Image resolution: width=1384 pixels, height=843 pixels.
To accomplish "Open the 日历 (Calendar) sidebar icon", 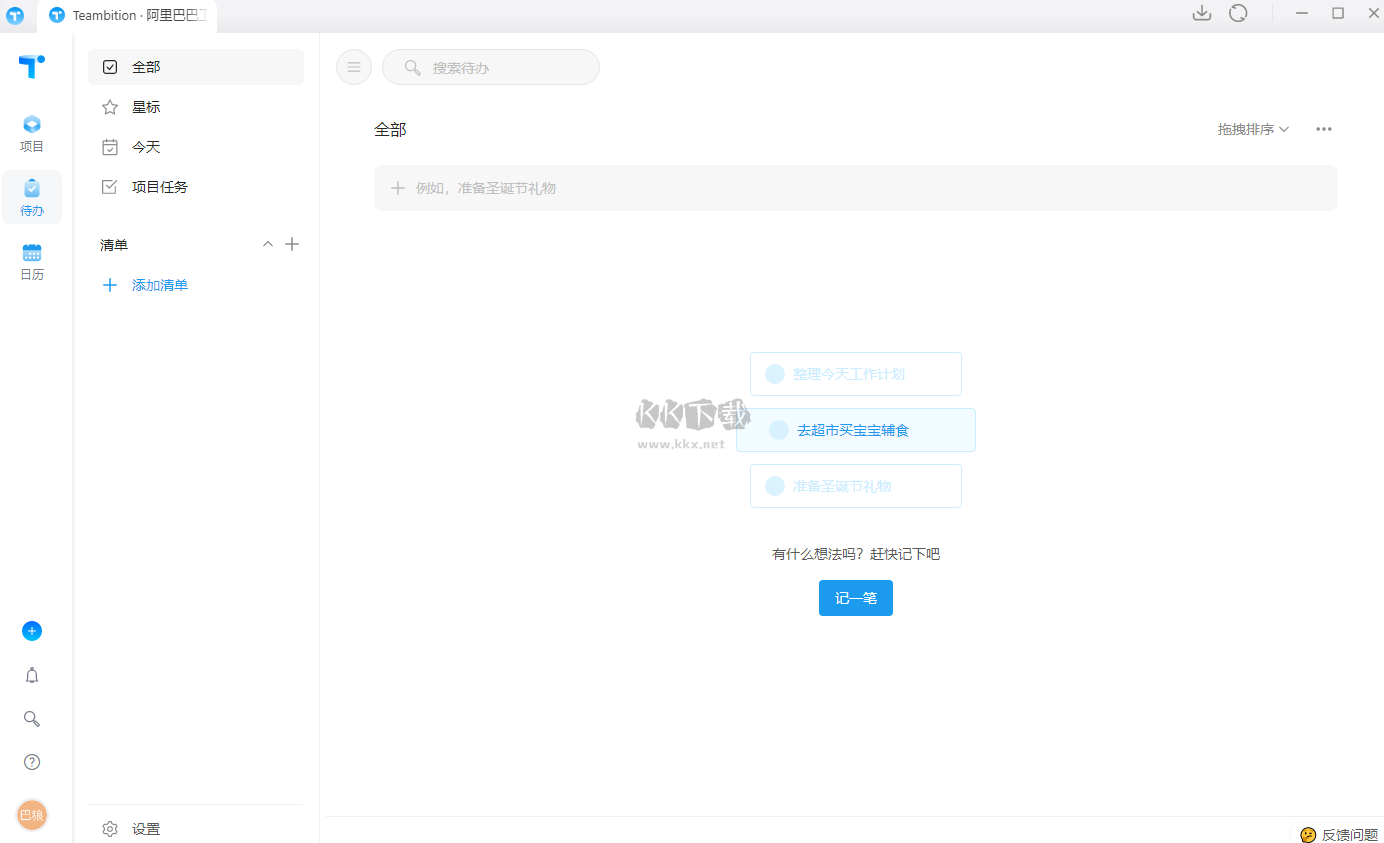I will (32, 261).
